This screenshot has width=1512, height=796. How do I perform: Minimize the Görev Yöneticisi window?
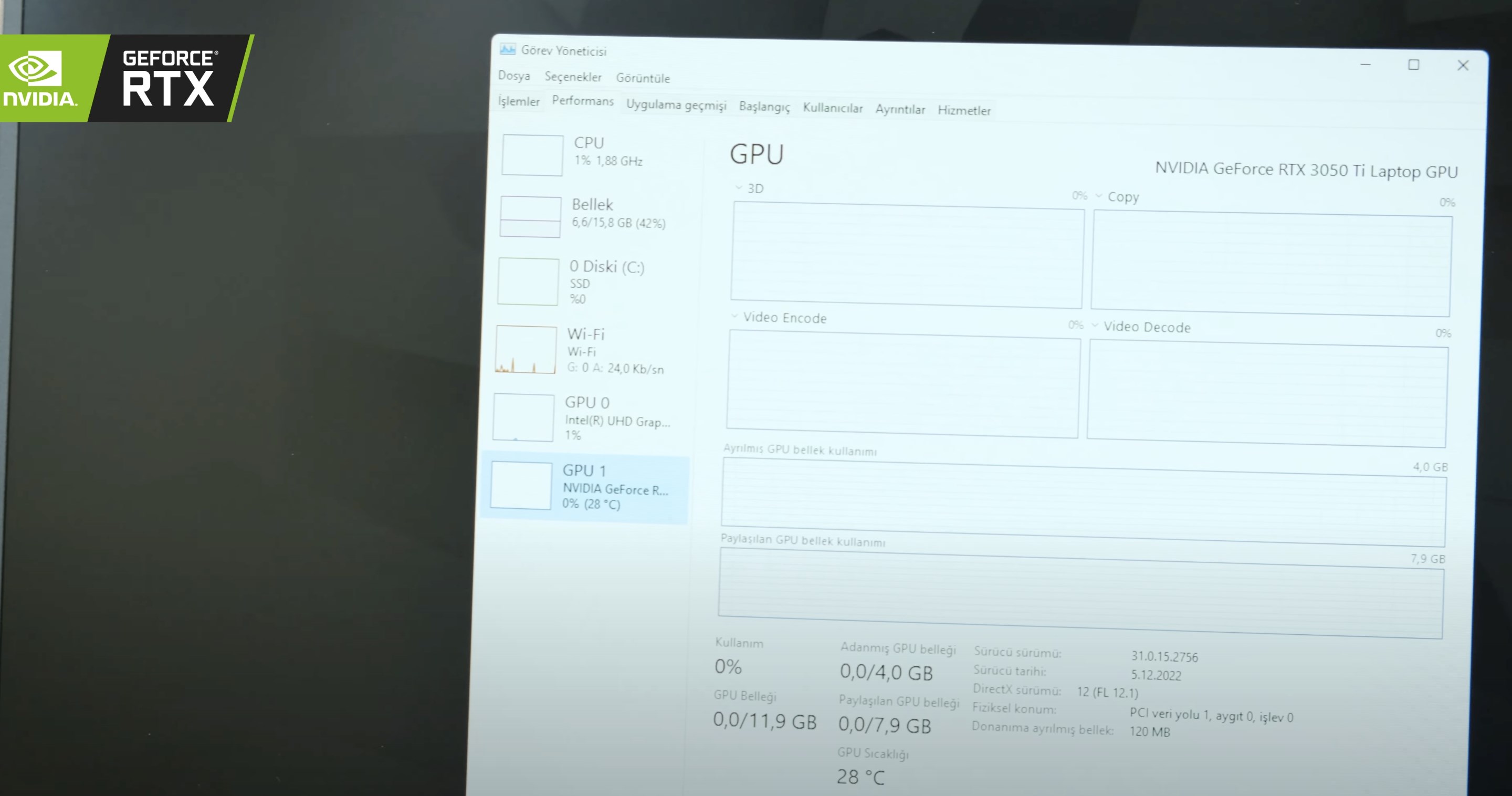[1365, 64]
